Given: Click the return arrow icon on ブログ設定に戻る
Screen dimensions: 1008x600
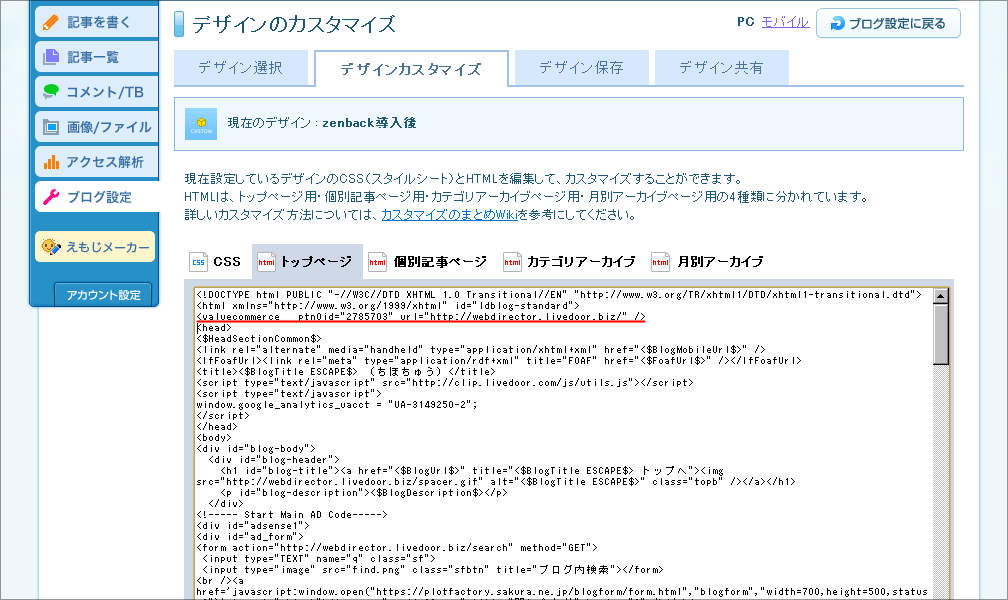Looking at the screenshot, I should (x=837, y=24).
